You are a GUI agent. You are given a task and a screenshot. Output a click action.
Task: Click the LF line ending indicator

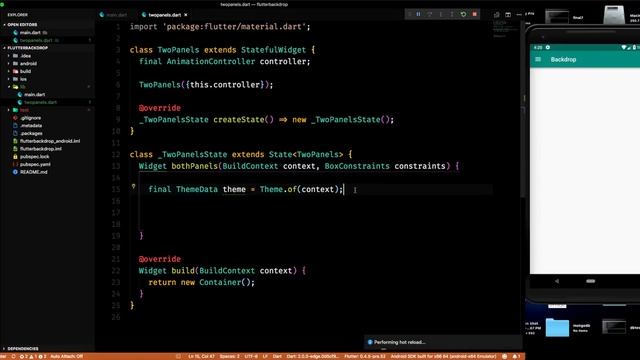click(x=265, y=356)
